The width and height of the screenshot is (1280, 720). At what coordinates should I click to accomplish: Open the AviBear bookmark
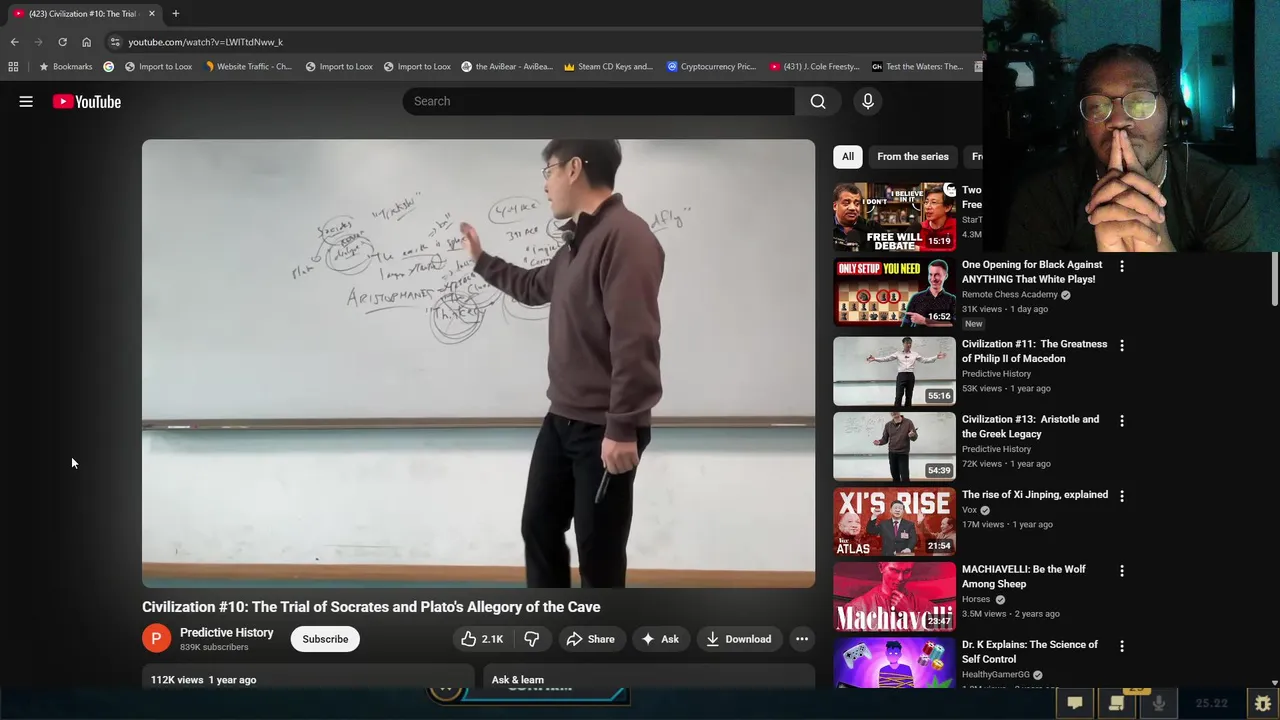(x=507, y=67)
